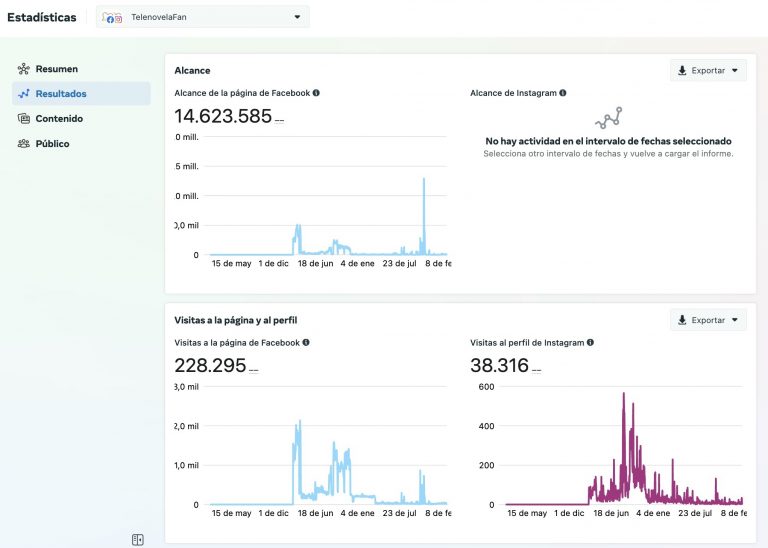Export the Visitas a la página report
This screenshot has width=768, height=548.
pos(708,320)
